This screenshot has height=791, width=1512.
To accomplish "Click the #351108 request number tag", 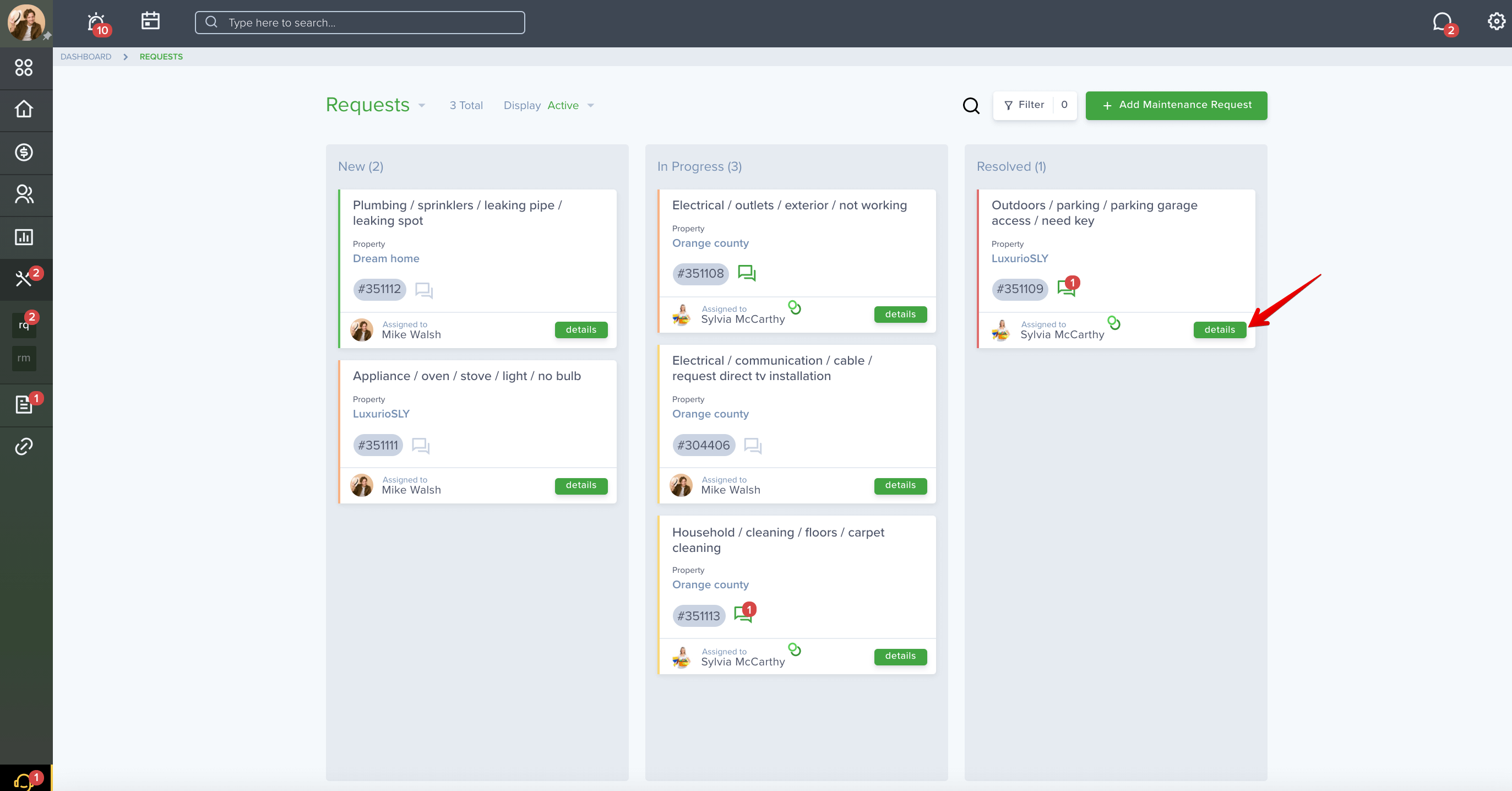I will (x=700, y=274).
